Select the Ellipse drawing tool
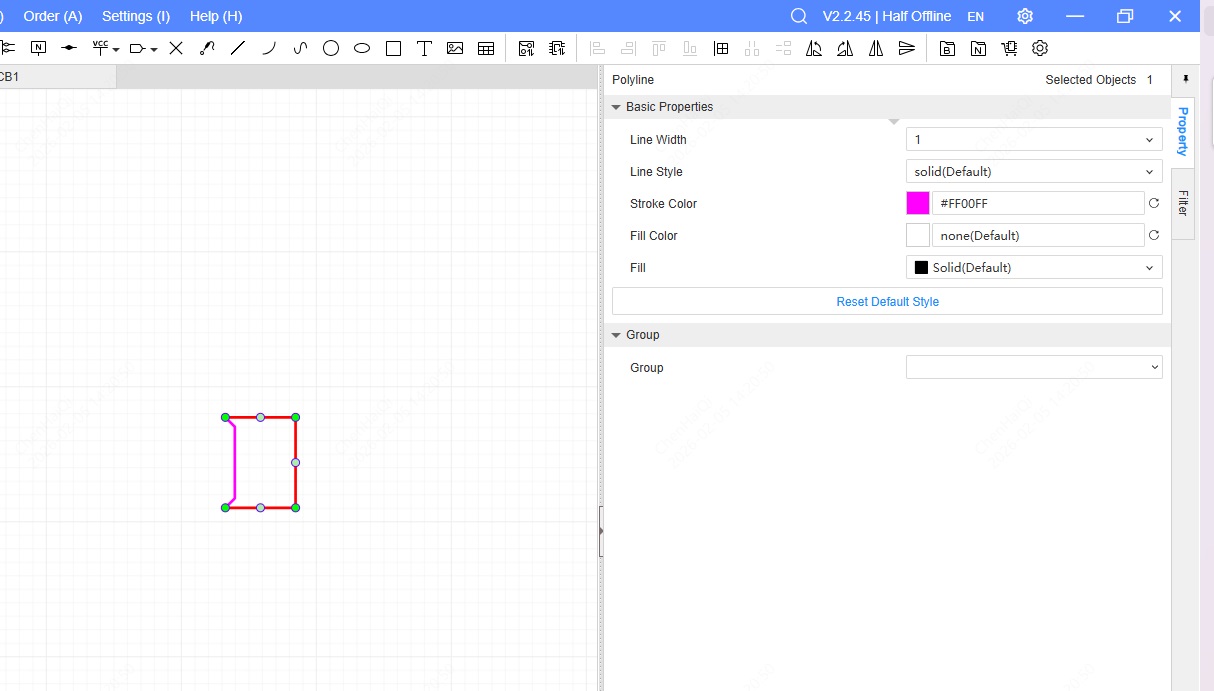Viewport: 1214px width, 691px height. click(x=362, y=48)
